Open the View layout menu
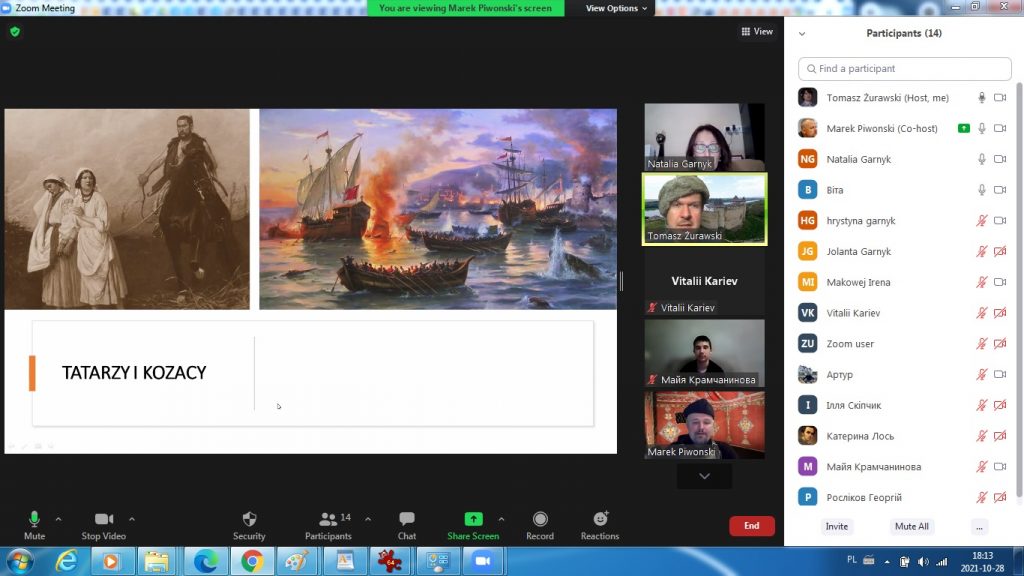 point(757,32)
